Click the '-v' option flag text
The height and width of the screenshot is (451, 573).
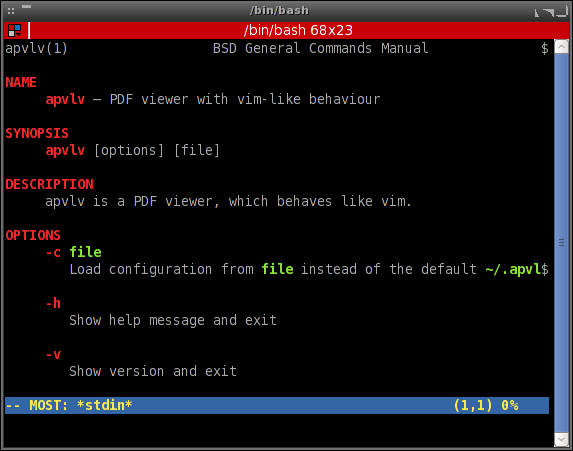53,355
